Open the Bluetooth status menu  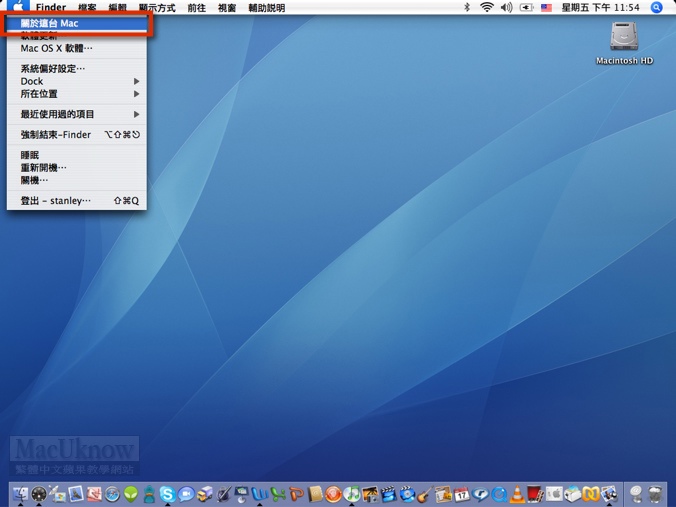(x=467, y=7)
